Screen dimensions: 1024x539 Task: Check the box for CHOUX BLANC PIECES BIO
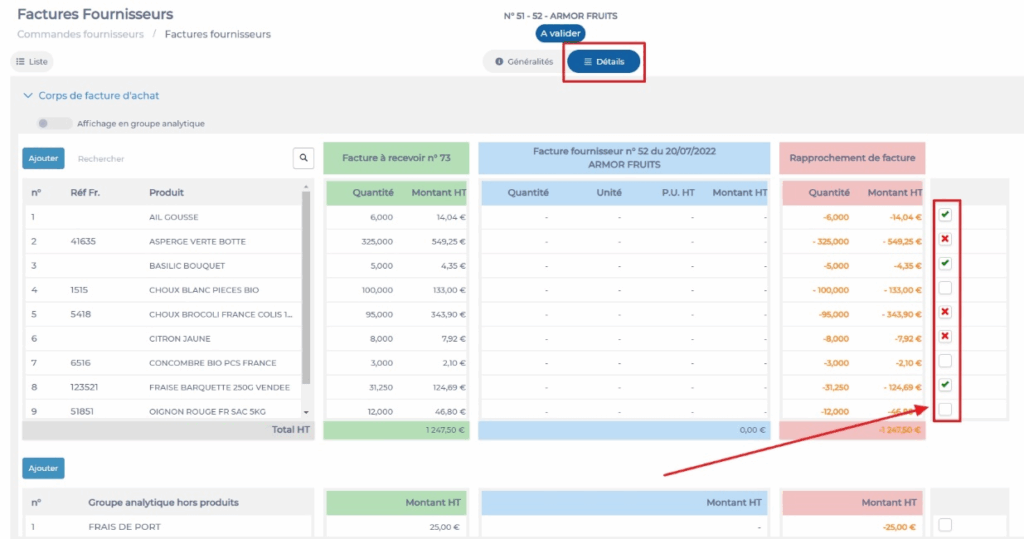[945, 288]
